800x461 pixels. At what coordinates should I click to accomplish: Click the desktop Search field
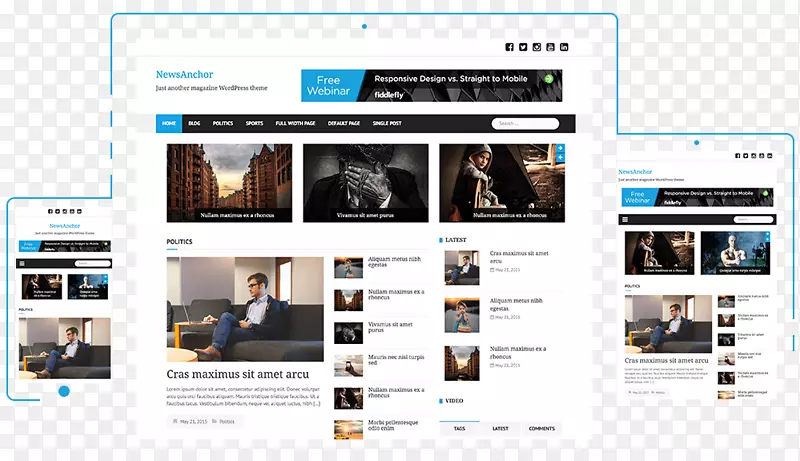(525, 123)
